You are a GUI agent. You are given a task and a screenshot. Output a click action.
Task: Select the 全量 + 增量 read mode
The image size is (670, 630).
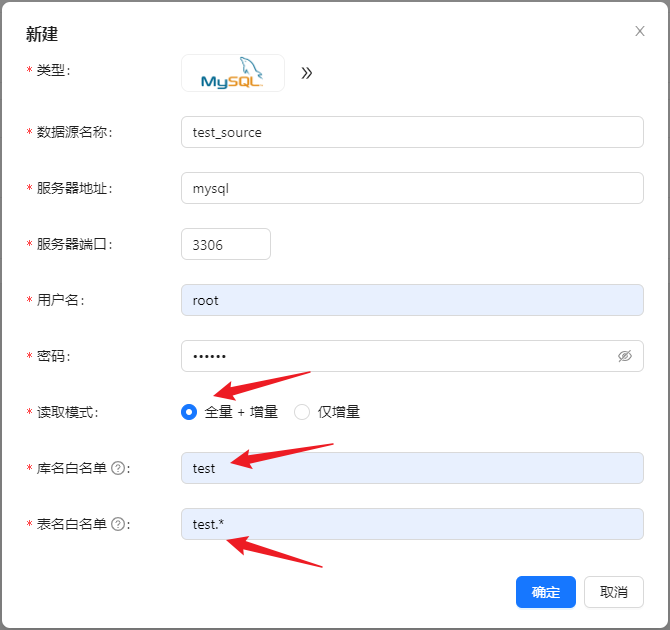[189, 412]
